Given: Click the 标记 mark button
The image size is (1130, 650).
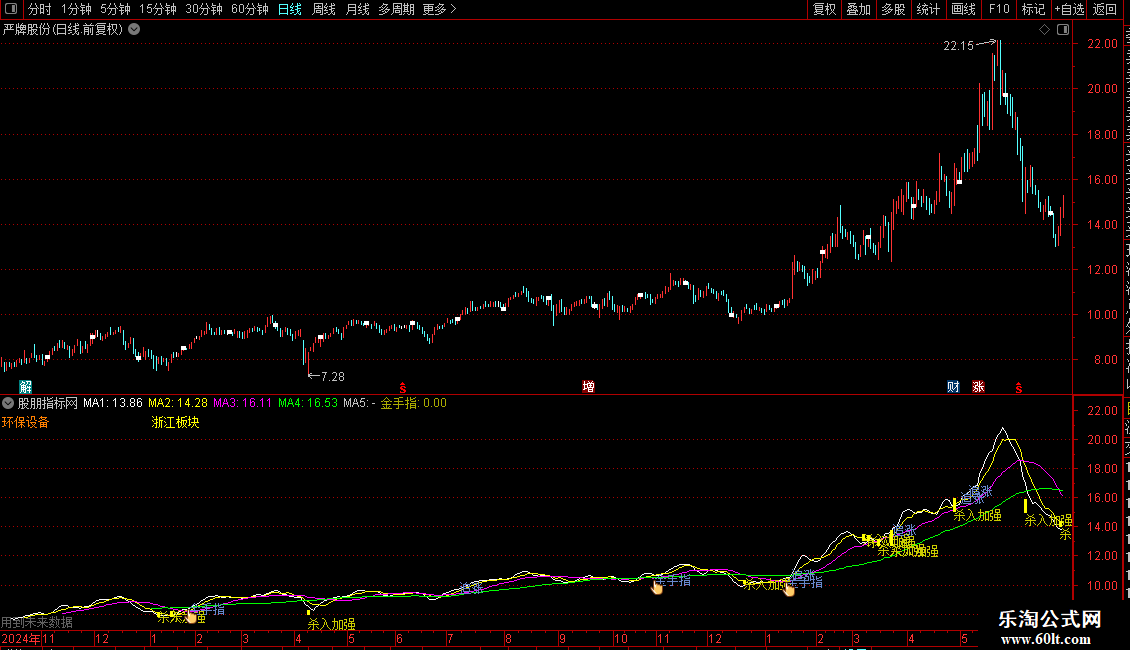Looking at the screenshot, I should 1033,9.
